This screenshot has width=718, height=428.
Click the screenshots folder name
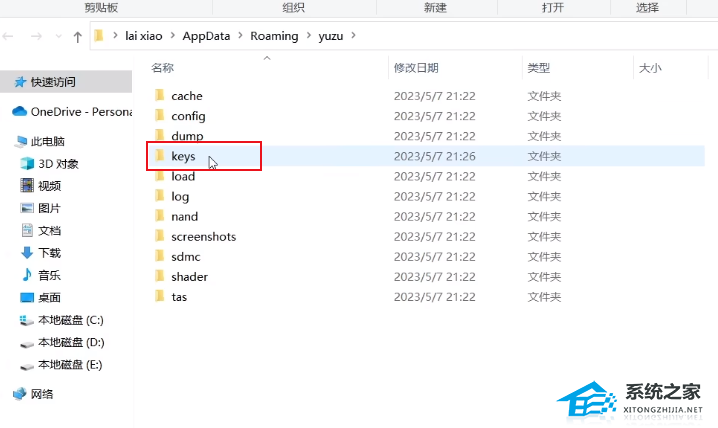click(204, 237)
